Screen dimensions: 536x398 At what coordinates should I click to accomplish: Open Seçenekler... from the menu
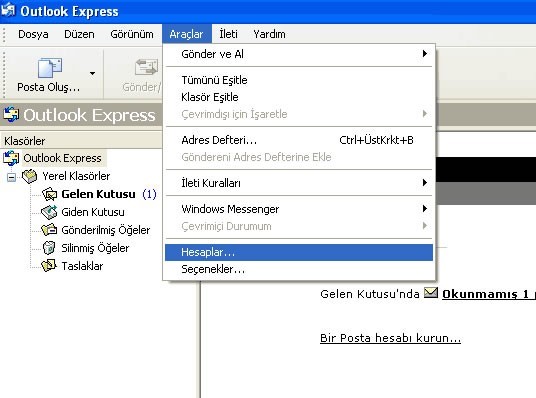point(299,269)
